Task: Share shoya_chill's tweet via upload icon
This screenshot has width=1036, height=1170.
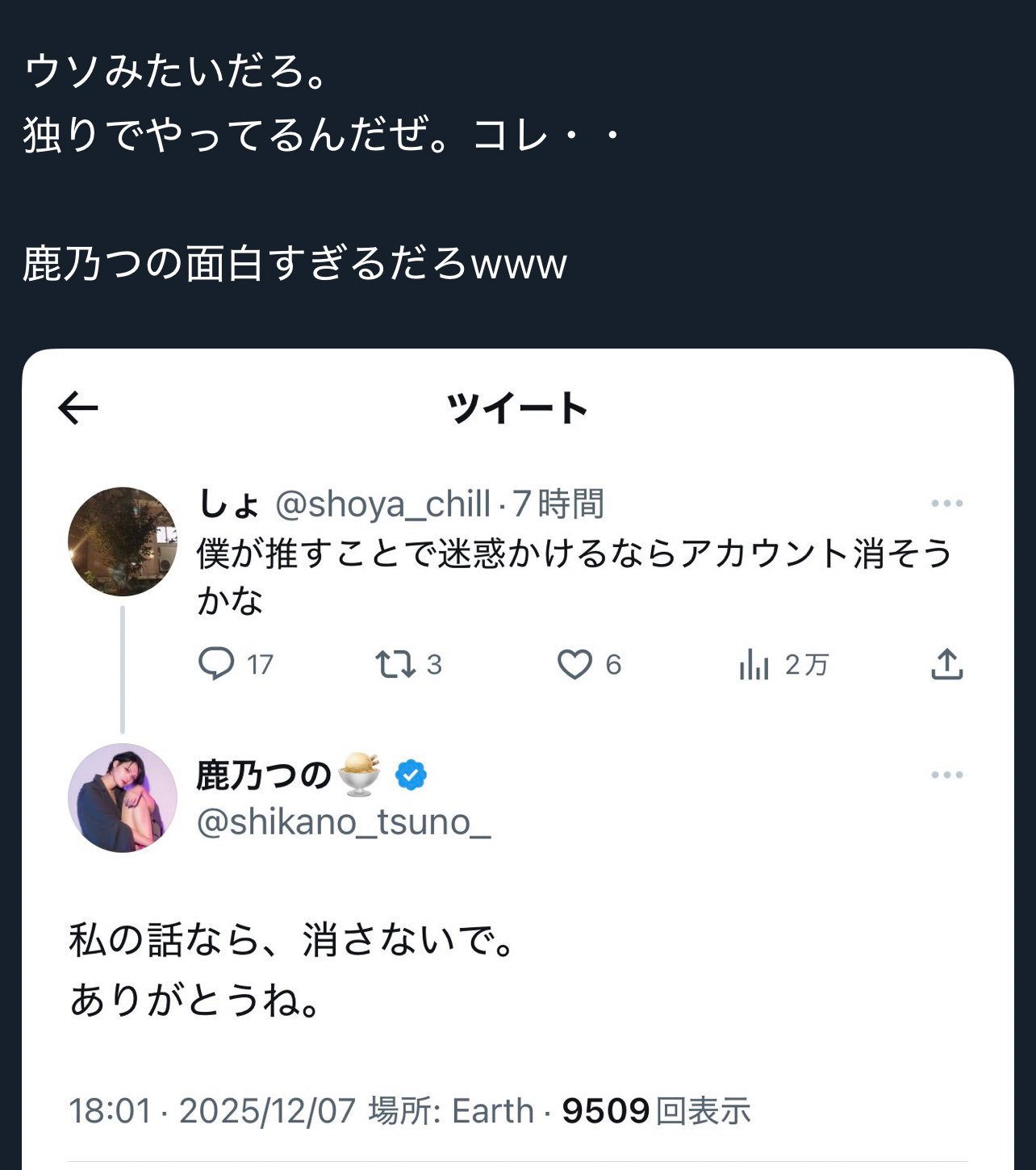Action: (x=946, y=664)
